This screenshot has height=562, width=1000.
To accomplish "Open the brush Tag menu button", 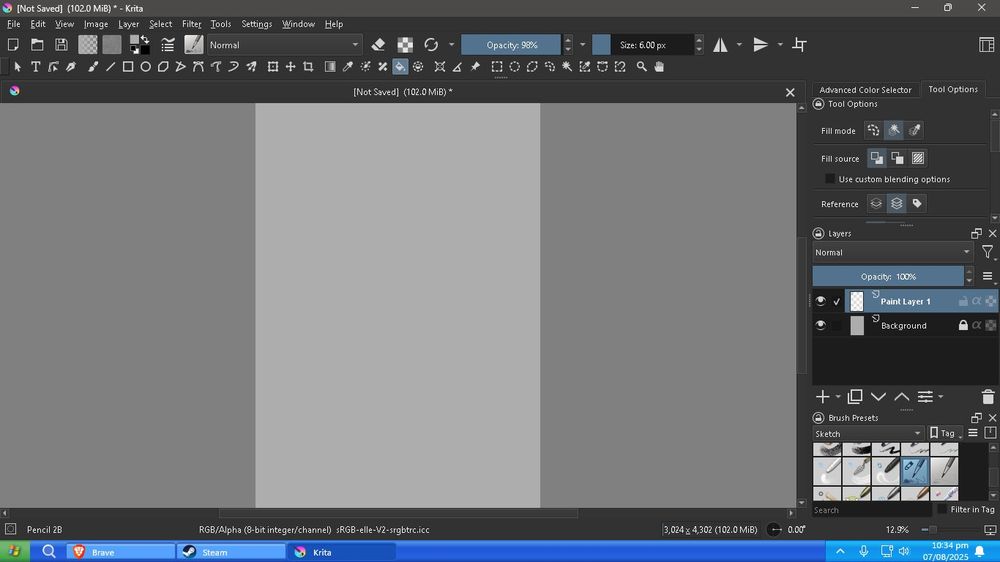I will (946, 433).
